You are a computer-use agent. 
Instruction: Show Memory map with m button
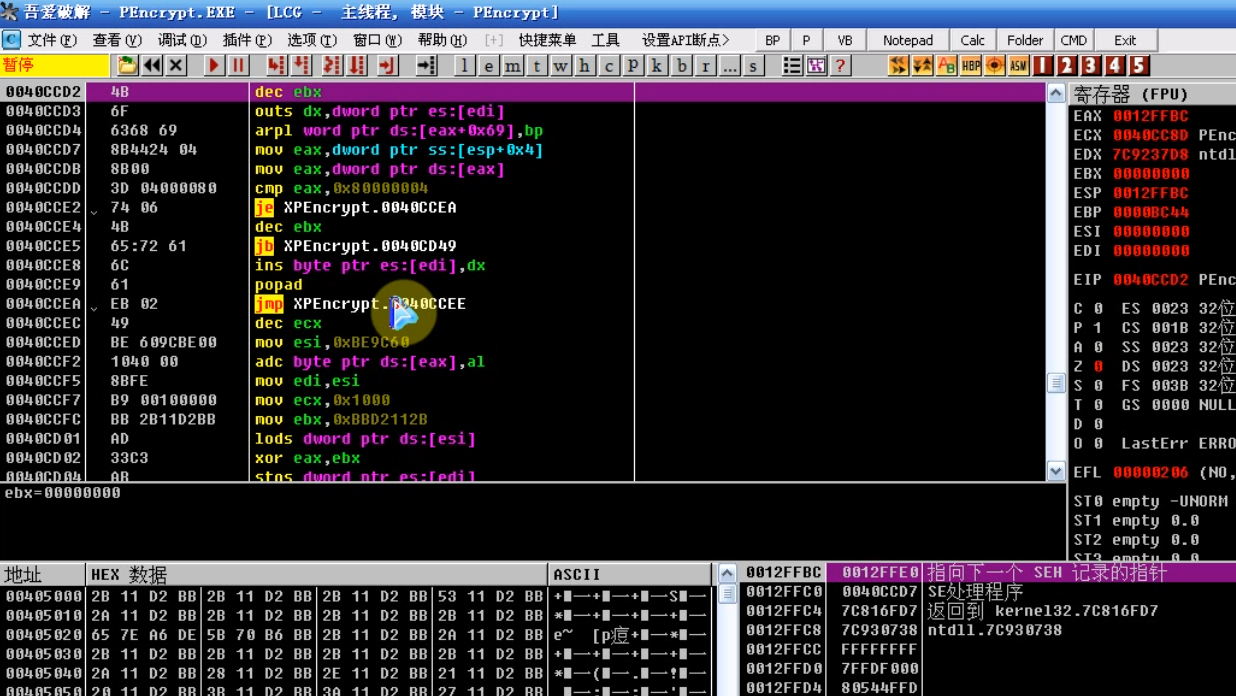[512, 65]
